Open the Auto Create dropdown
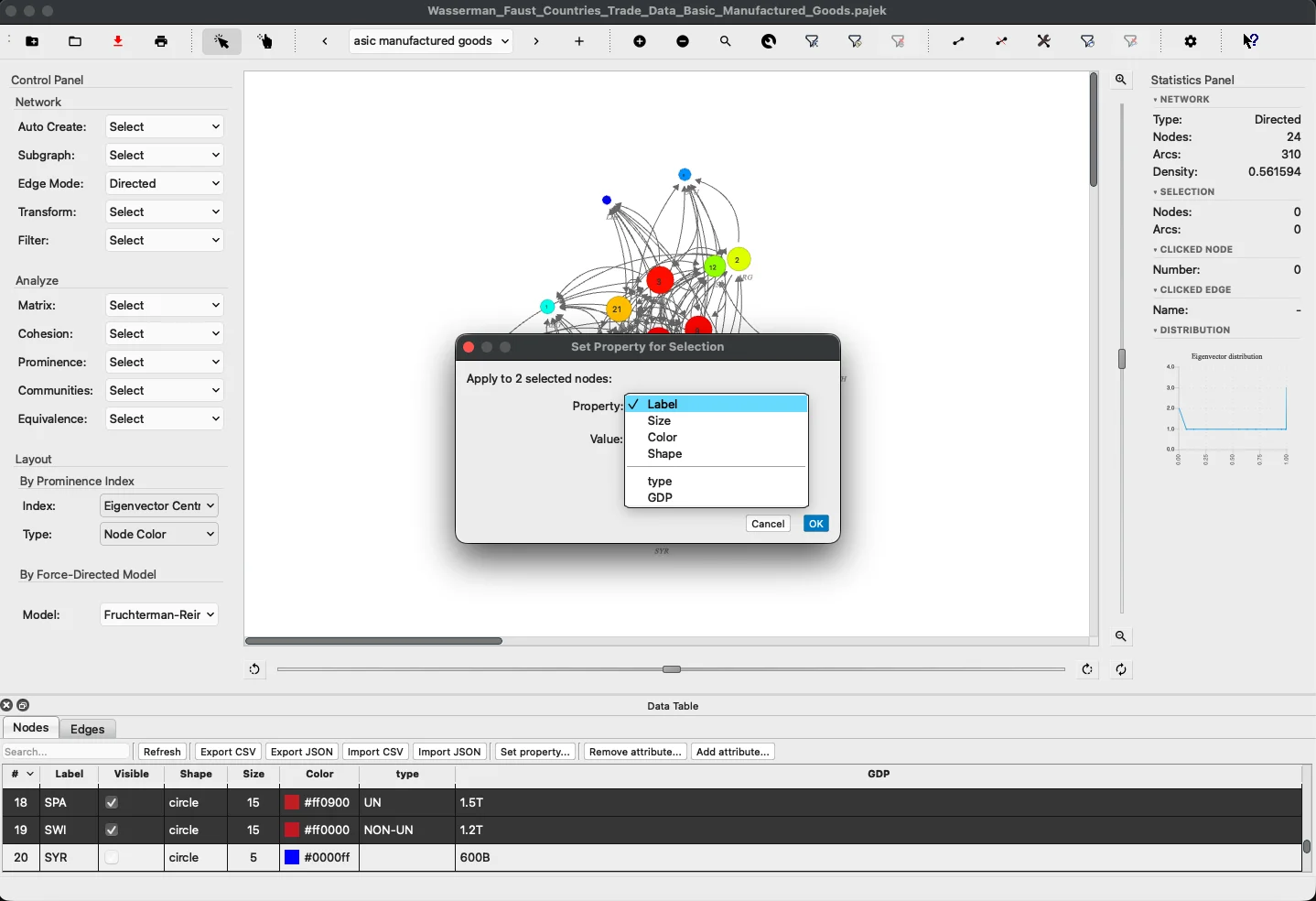 tap(165, 127)
